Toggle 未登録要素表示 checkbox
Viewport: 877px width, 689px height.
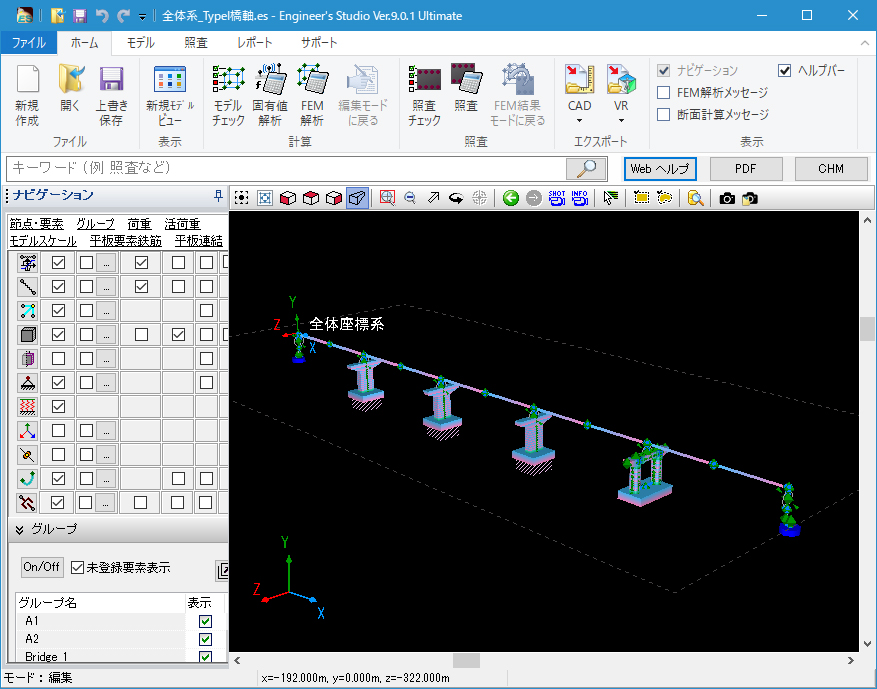[77, 567]
